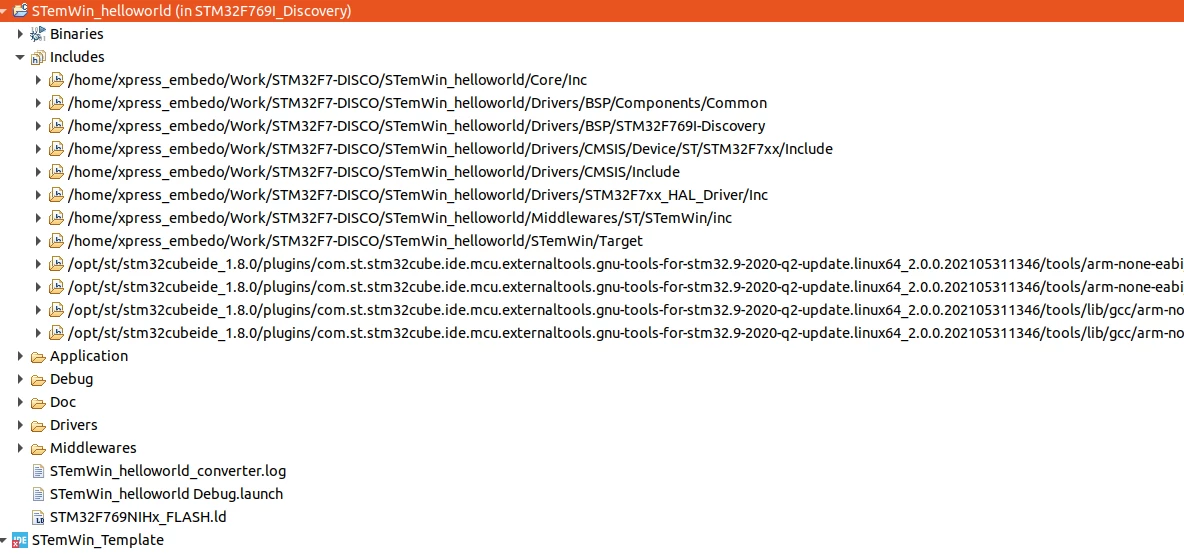1184x554 pixels.
Task: Expand the Middlewares/ST/STemWin/inc include path
Action: click(39, 218)
